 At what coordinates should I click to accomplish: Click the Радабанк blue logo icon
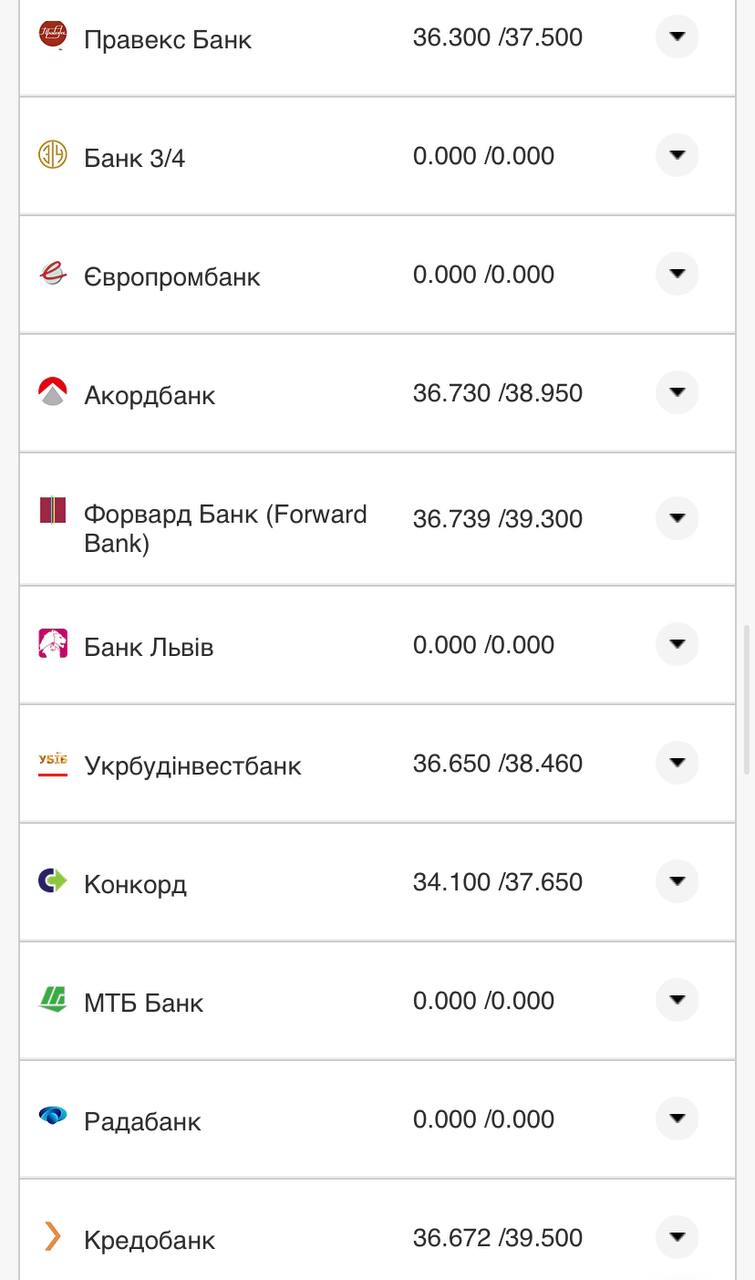point(52,1116)
